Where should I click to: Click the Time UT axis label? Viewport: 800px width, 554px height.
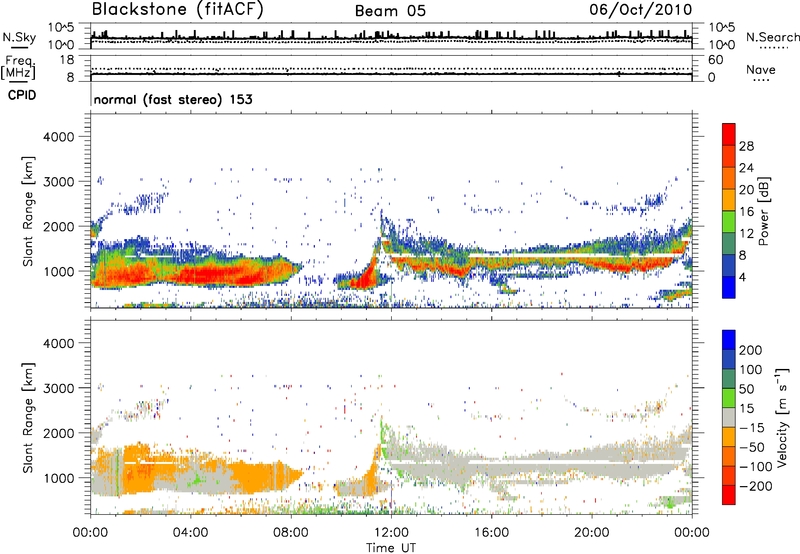coord(391,548)
